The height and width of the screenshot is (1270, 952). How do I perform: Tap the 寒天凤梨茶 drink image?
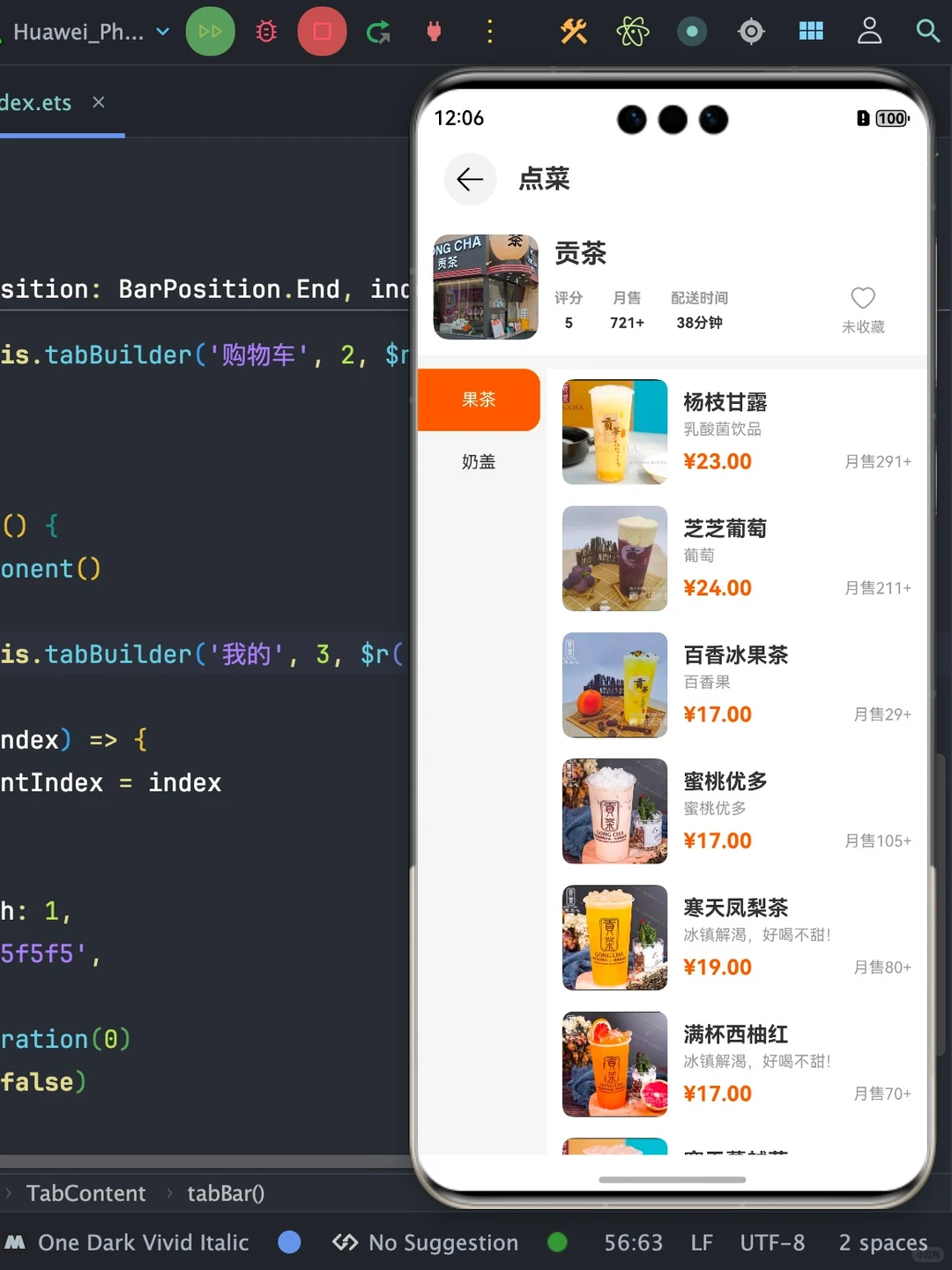click(615, 938)
